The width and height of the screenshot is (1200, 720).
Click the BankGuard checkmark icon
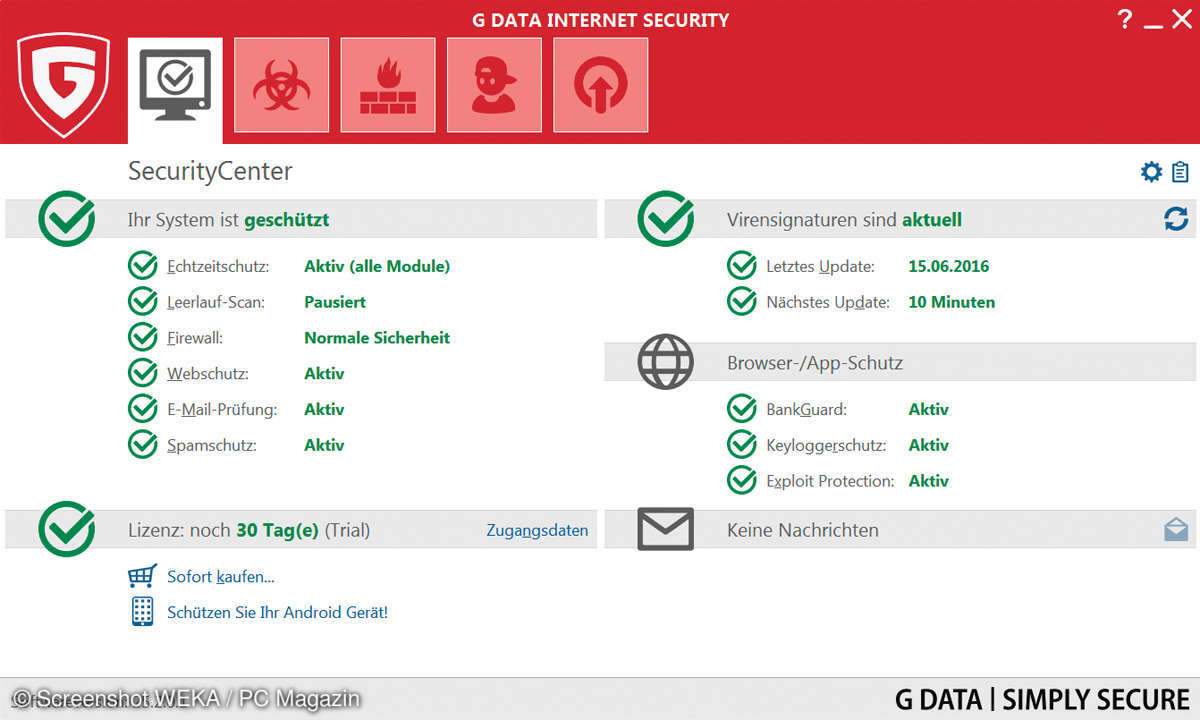point(742,409)
